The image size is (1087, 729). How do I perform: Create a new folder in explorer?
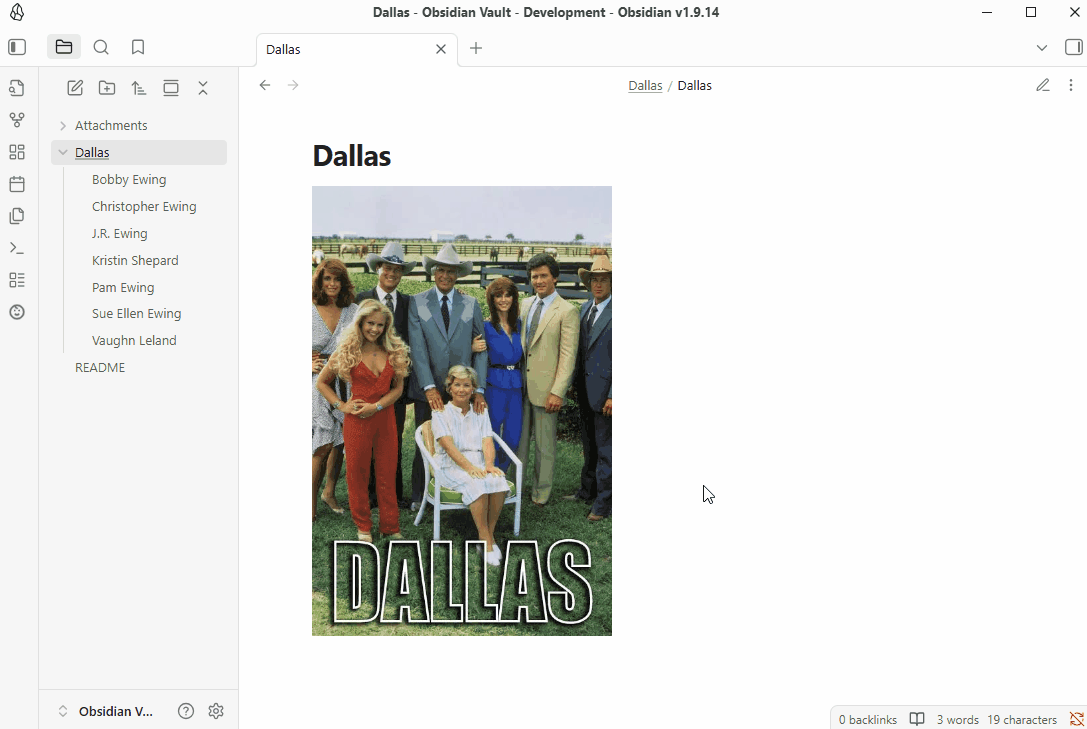(x=107, y=88)
